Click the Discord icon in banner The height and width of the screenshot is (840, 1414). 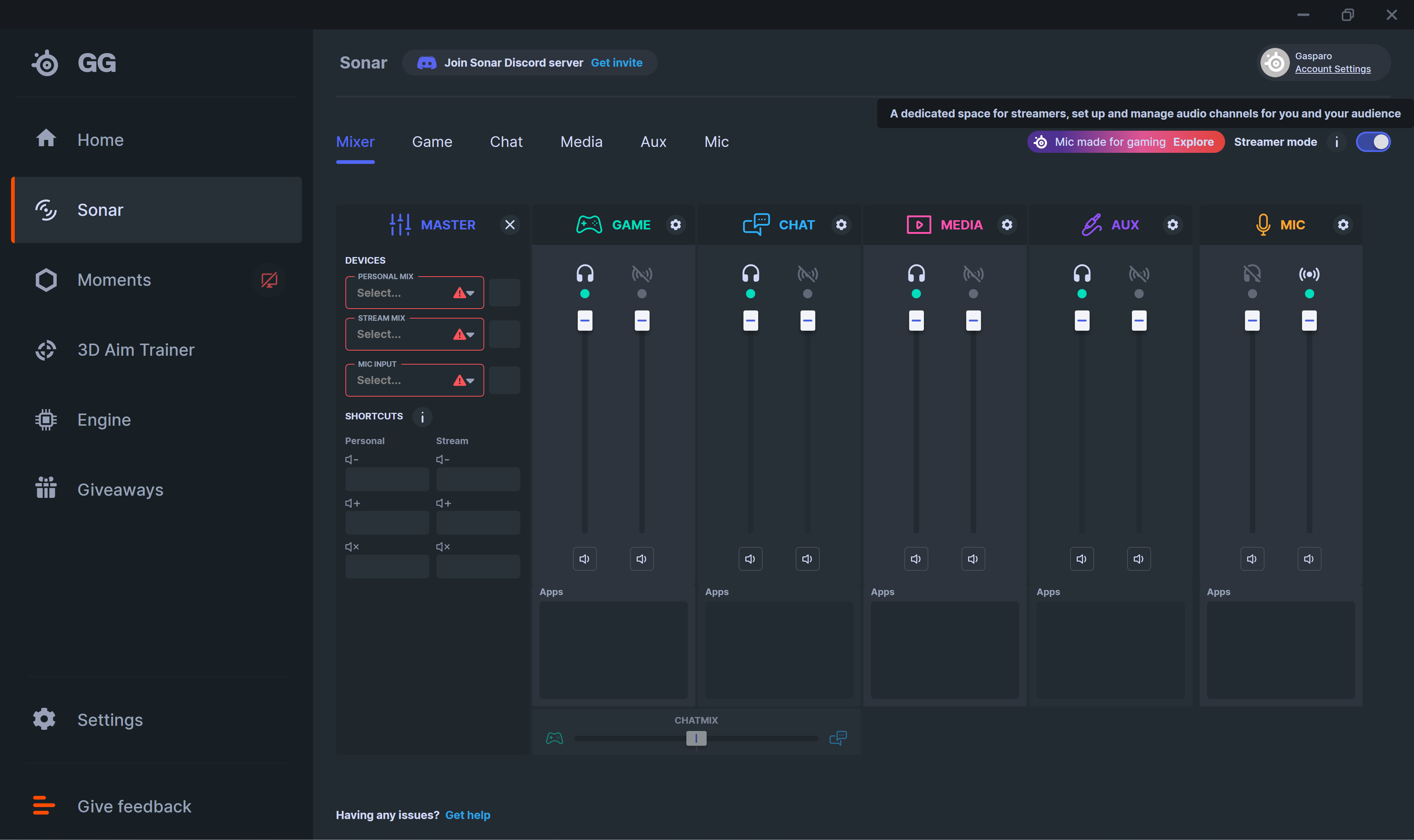427,63
